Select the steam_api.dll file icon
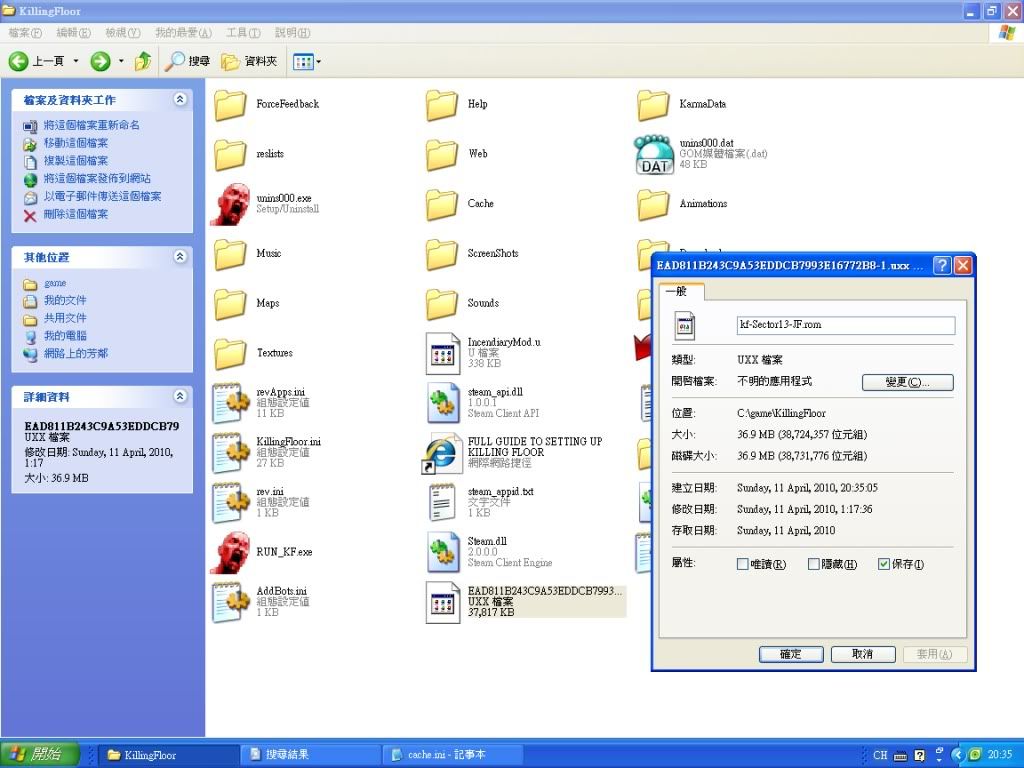Image resolution: width=1024 pixels, height=768 pixels. tap(442, 402)
